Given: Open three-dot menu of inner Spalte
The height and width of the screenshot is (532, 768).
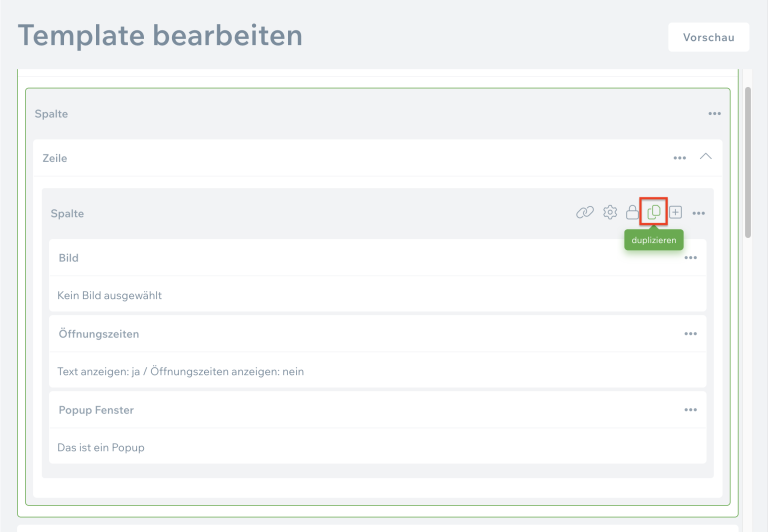Looking at the screenshot, I should [699, 213].
